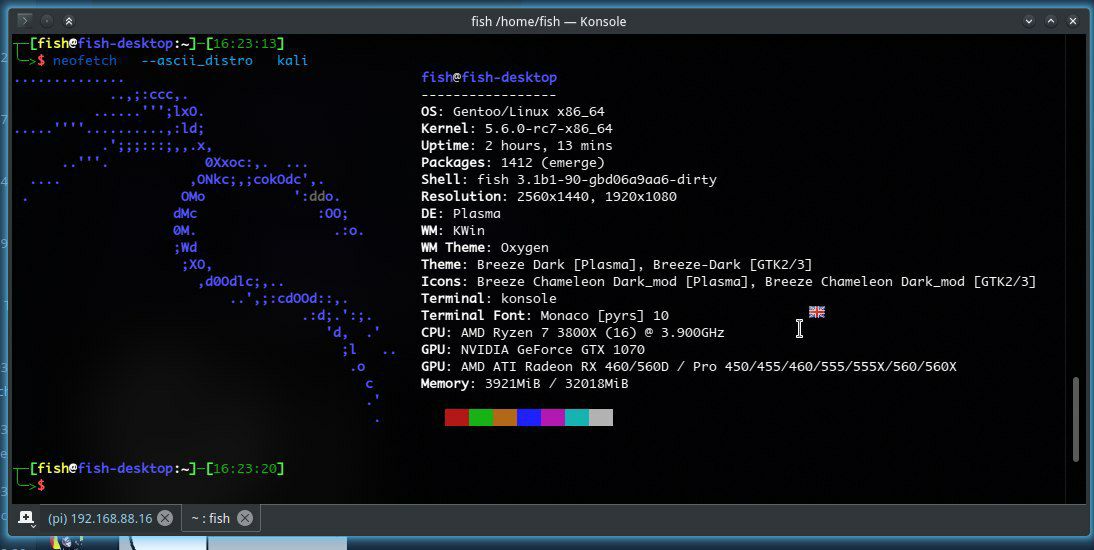Select the ~ : fish tab
1094x550 pixels.
tap(211, 519)
